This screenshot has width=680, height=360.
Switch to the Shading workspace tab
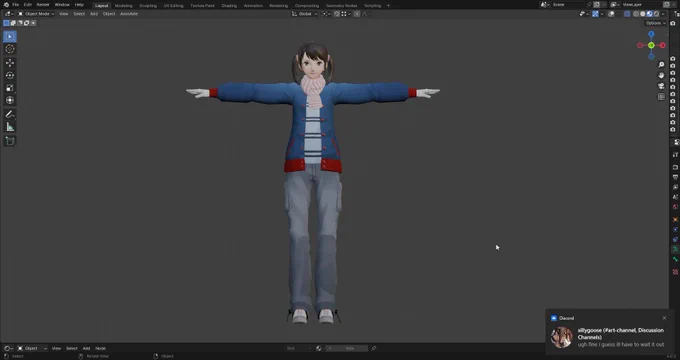click(229, 6)
